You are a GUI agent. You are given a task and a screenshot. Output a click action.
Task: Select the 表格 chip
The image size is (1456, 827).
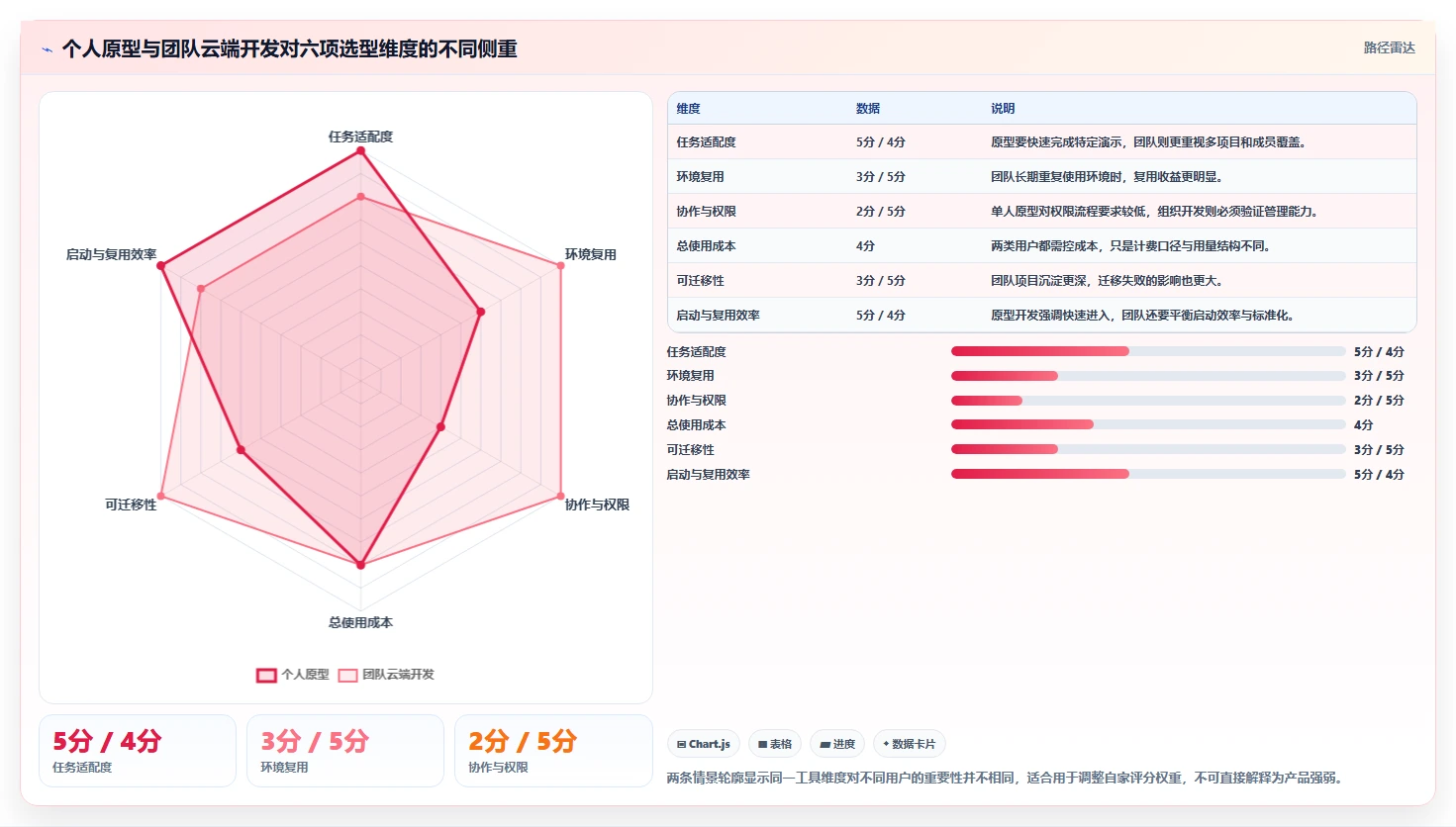[x=775, y=744]
